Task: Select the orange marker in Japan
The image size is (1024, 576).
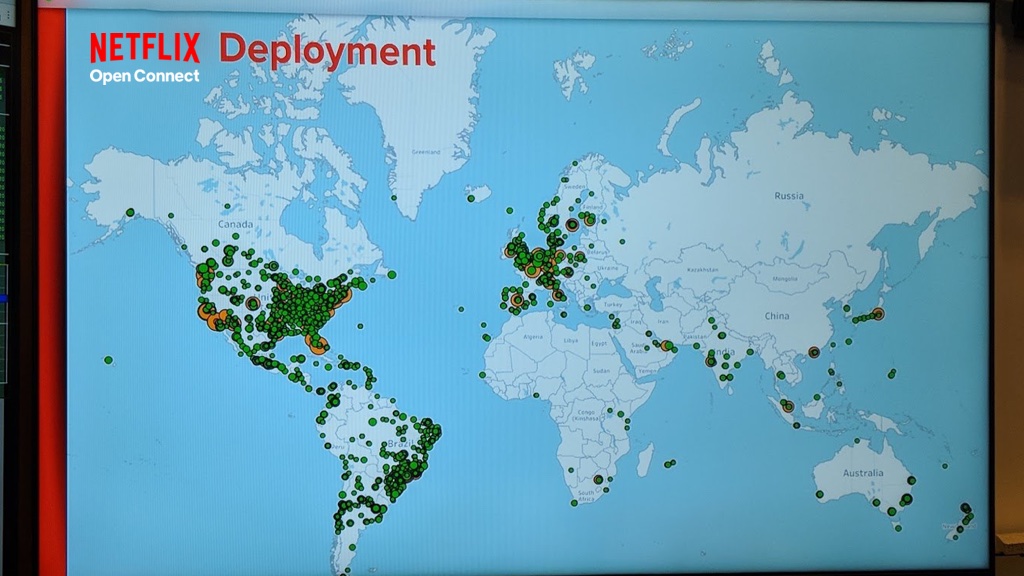Action: 878,314
